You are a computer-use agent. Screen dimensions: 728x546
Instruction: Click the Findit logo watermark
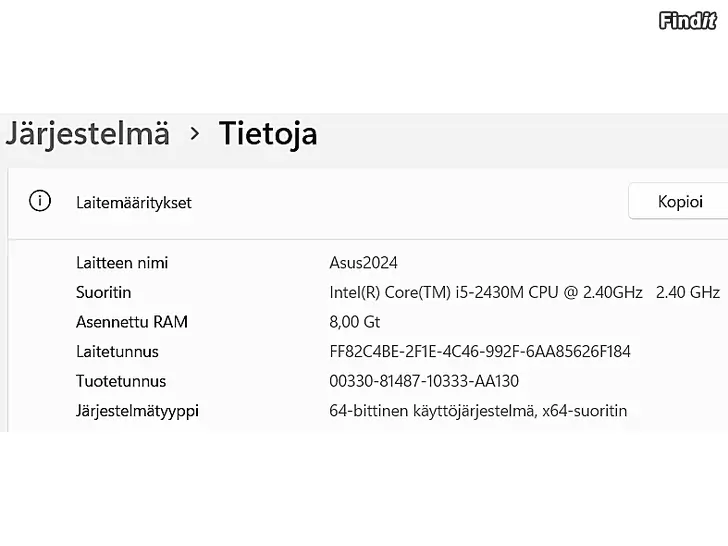pos(688,20)
